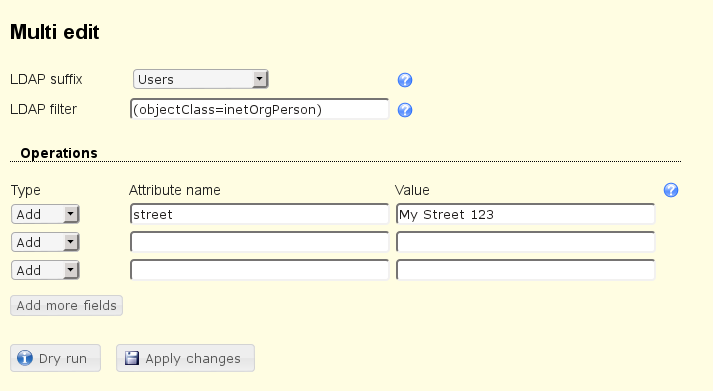Screen dimensions: 713x391
Task: Select the third empty attribute name field
Action: click(260, 271)
